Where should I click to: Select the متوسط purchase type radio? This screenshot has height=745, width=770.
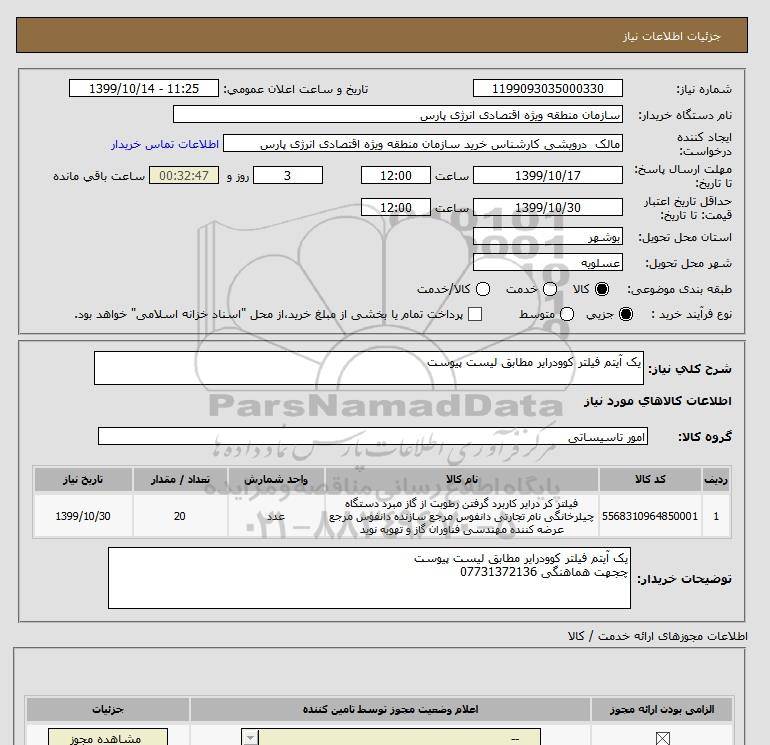click(567, 314)
